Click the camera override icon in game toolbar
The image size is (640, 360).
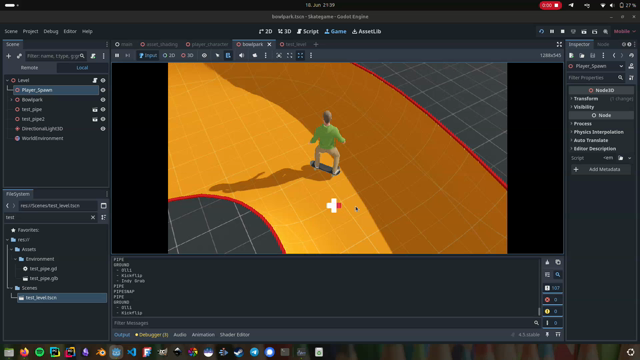(x=255, y=56)
